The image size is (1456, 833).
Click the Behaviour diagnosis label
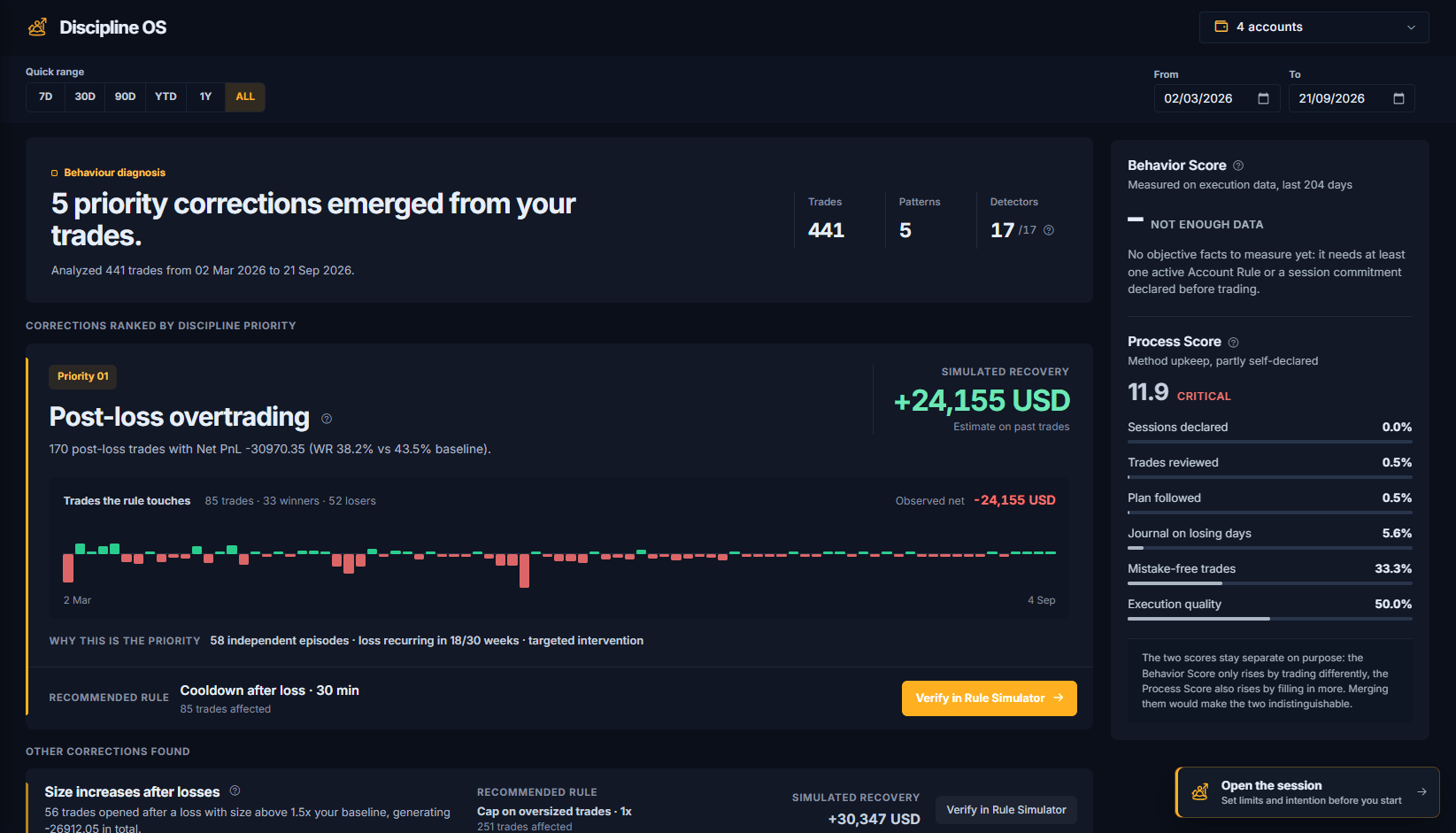pos(114,173)
